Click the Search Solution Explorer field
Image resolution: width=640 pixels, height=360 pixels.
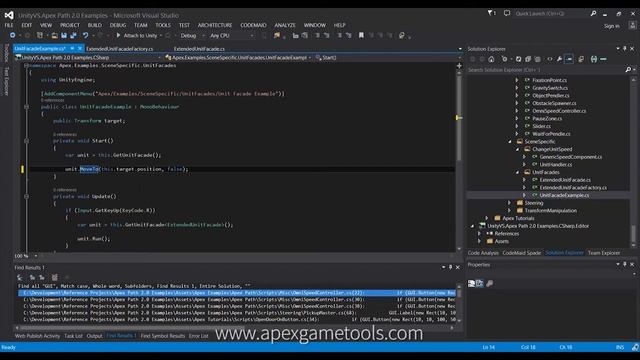[545, 70]
